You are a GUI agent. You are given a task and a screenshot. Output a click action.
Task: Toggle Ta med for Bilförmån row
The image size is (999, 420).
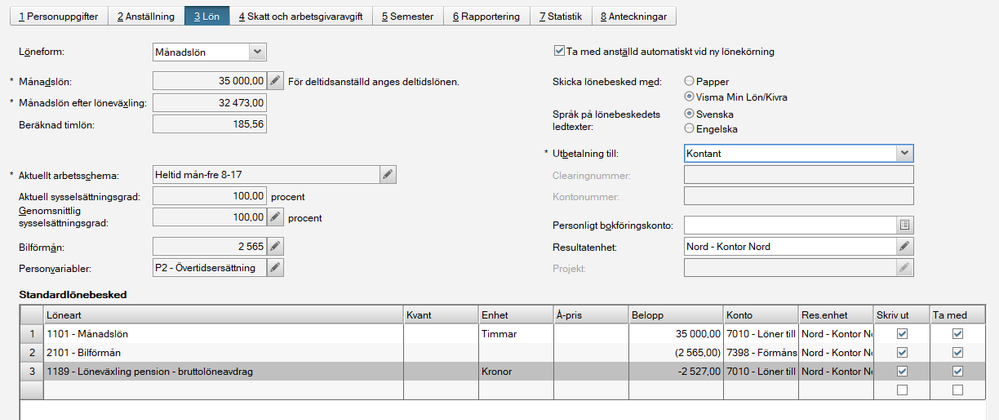coord(958,352)
